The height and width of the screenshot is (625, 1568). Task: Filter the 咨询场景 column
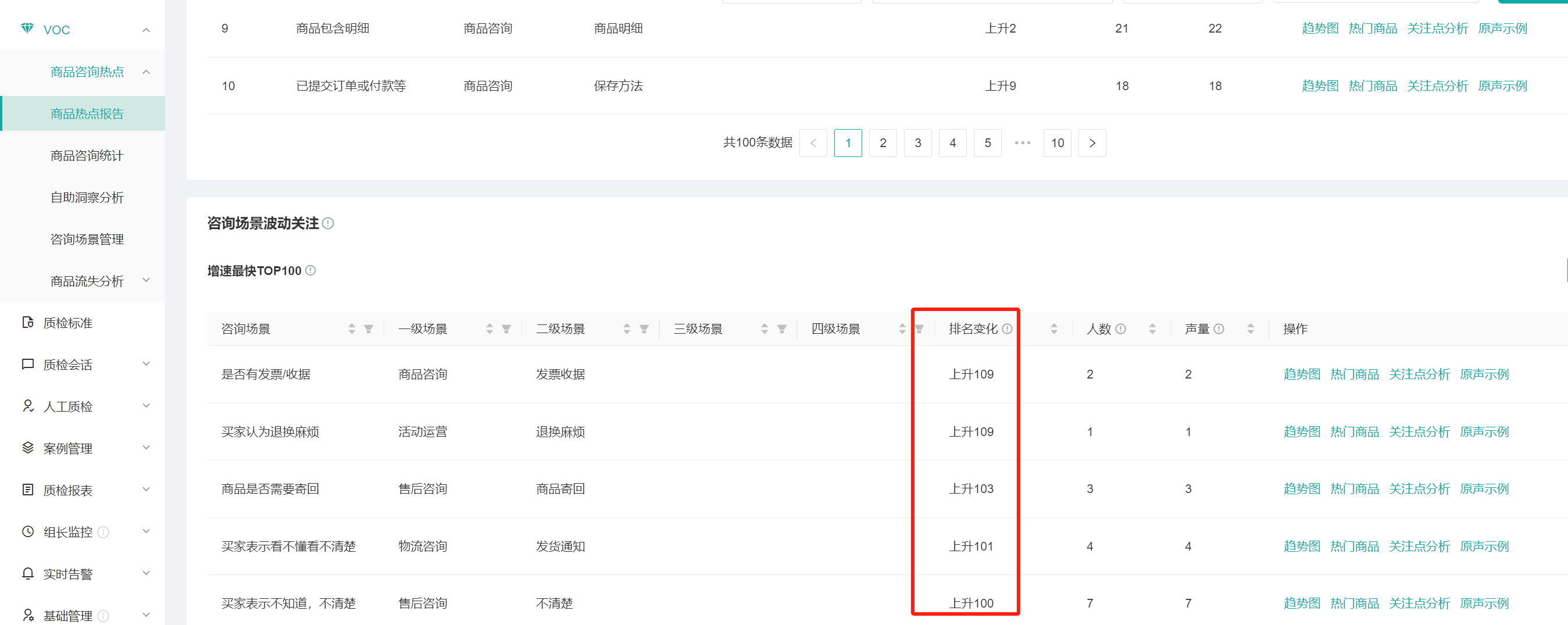coord(368,329)
